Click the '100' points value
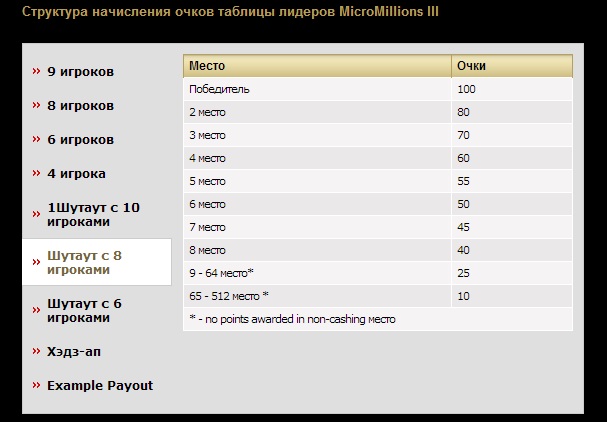The image size is (607, 422). click(x=466, y=89)
